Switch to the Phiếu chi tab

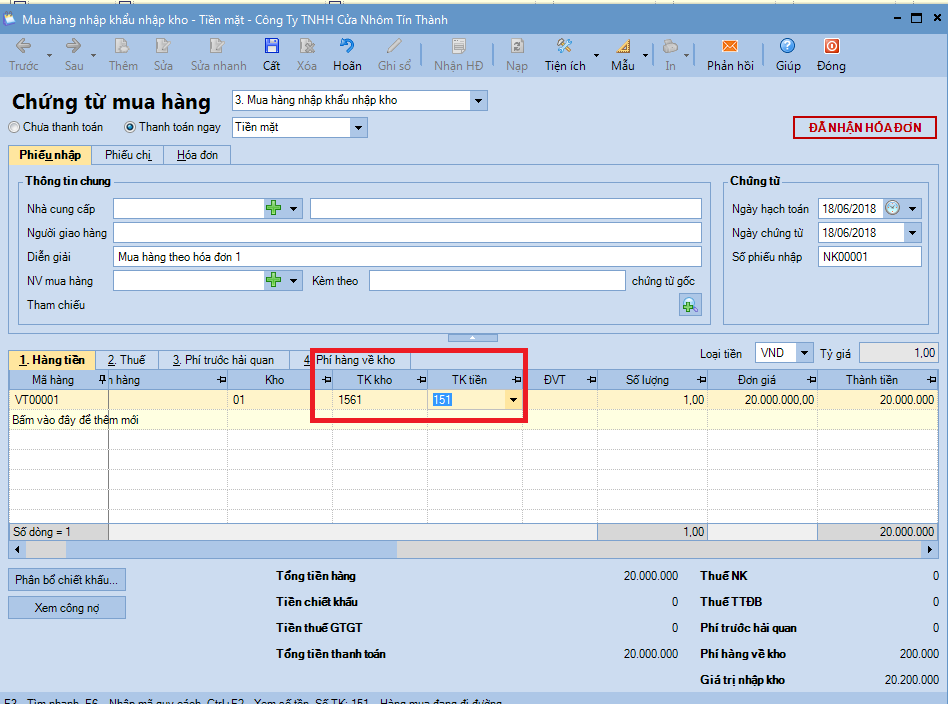click(x=128, y=155)
